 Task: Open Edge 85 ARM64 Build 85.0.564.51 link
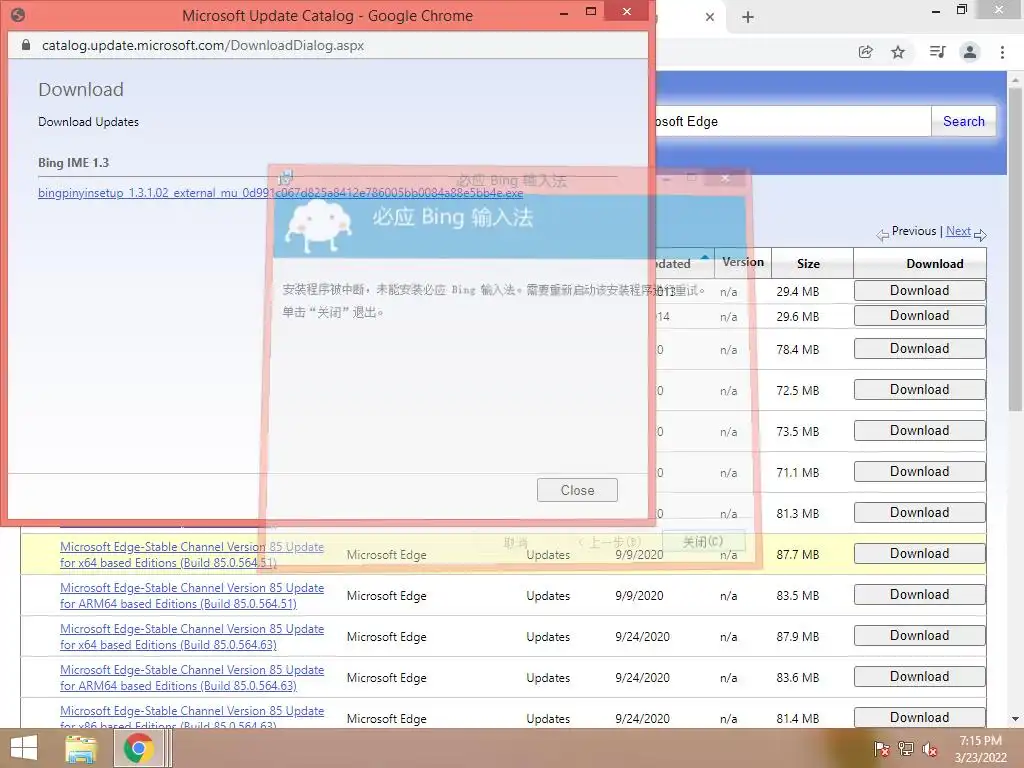tap(191, 596)
